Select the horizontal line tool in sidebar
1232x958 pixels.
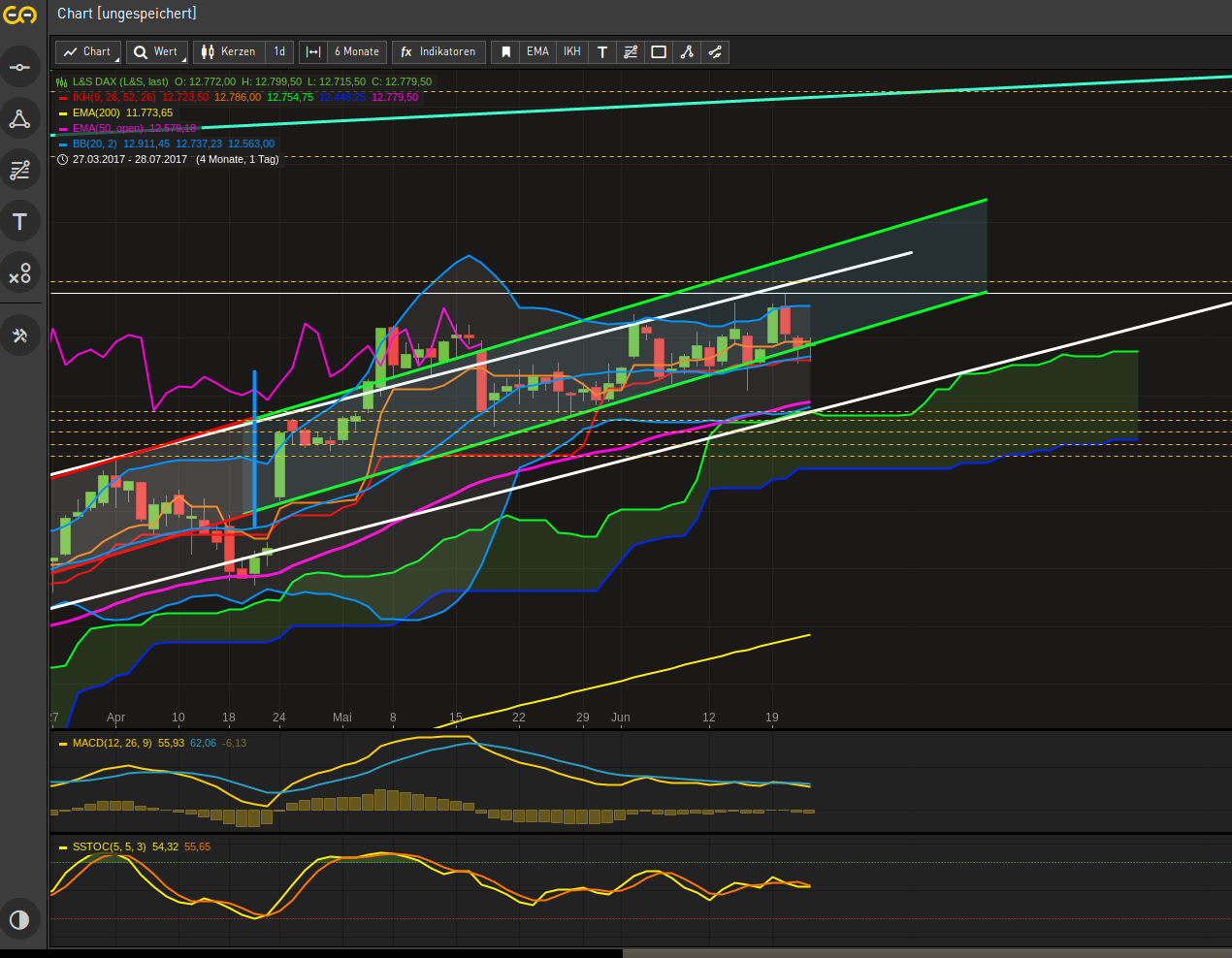pyautogui.click(x=19, y=68)
